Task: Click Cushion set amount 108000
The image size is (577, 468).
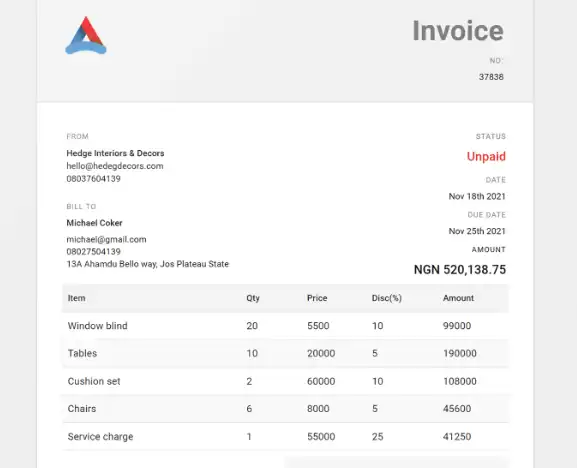Action: 460,382
